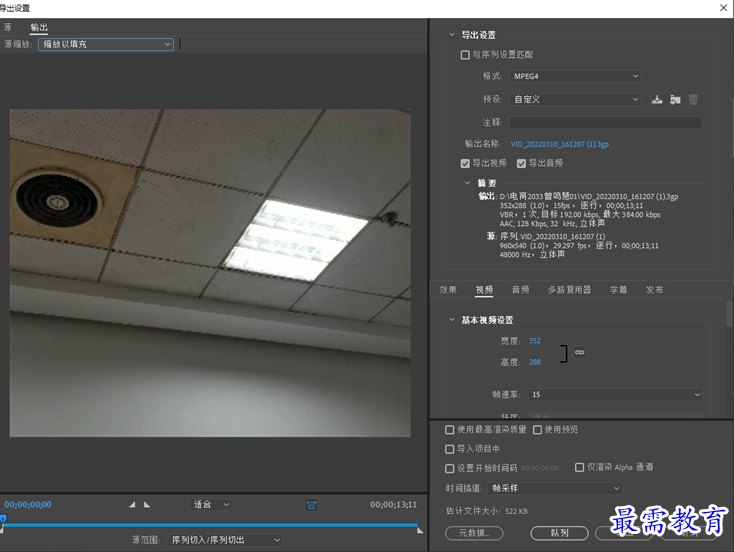Open the Frame Rate dropdown showing 15
This screenshot has height=552, width=734.
[x=616, y=395]
